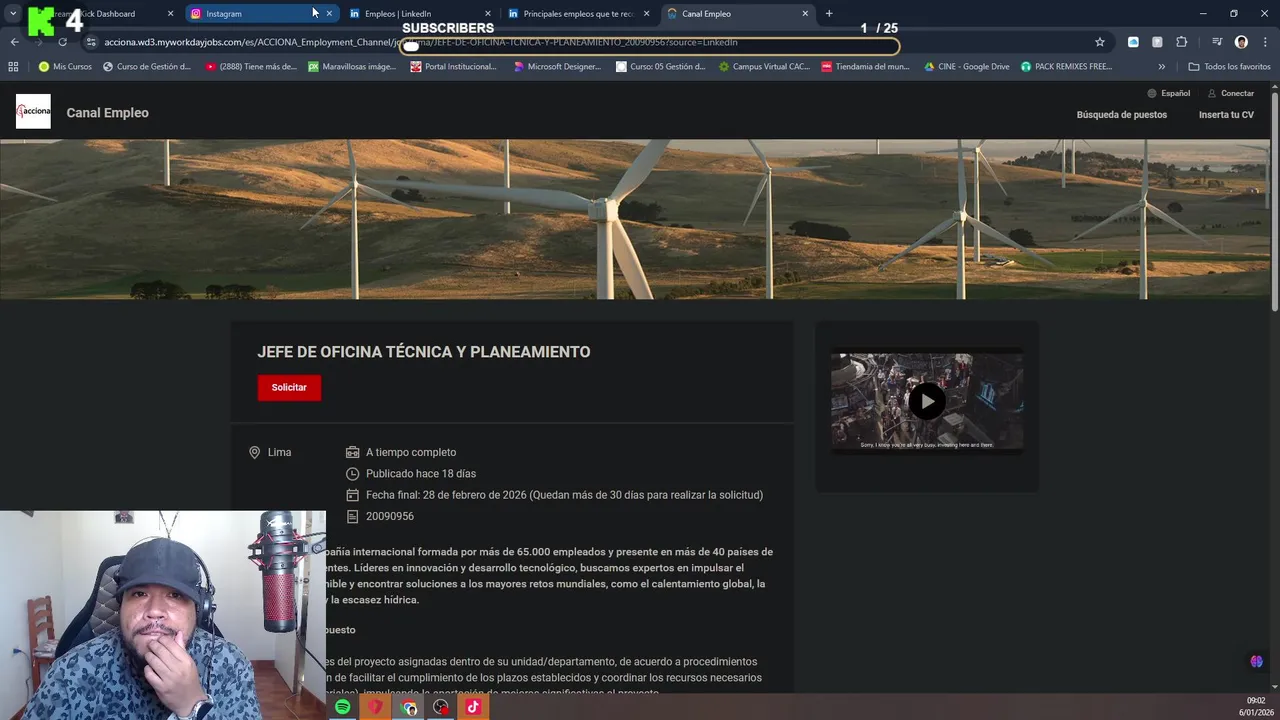The image size is (1280, 720).
Task: Open a new browser tab
Action: coord(829,14)
